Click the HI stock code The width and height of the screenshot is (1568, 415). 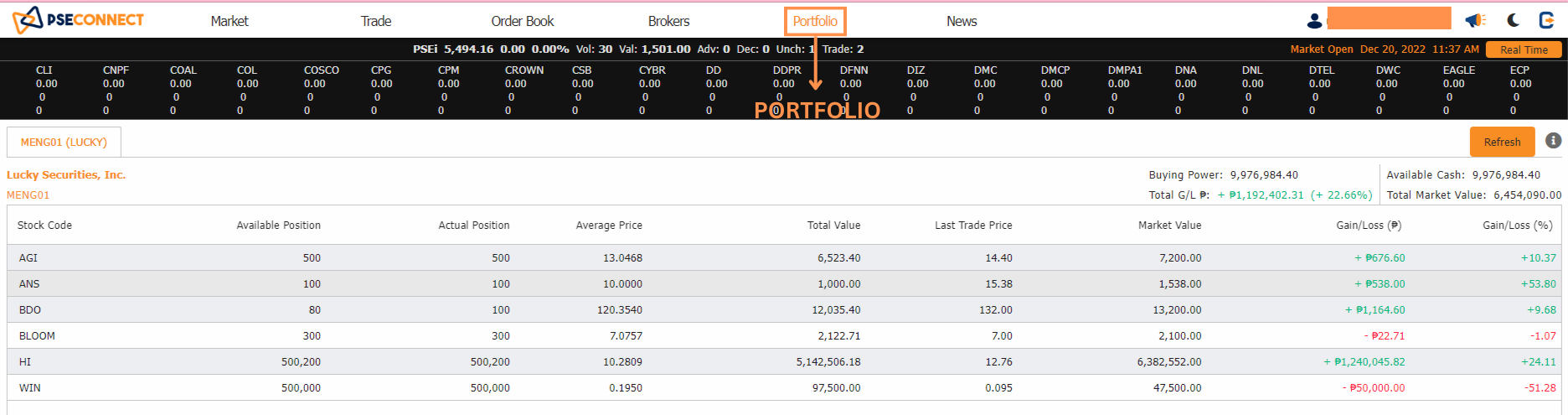coord(25,362)
